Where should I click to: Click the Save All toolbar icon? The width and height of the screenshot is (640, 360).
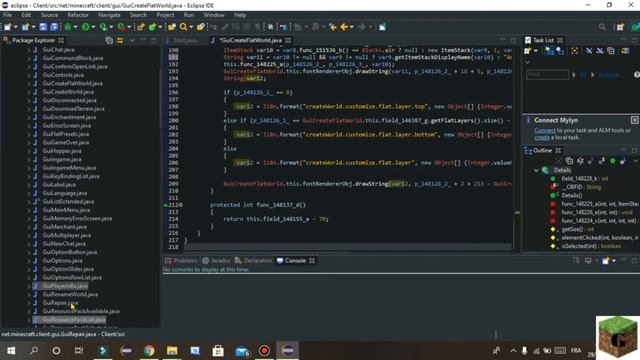[54, 27]
